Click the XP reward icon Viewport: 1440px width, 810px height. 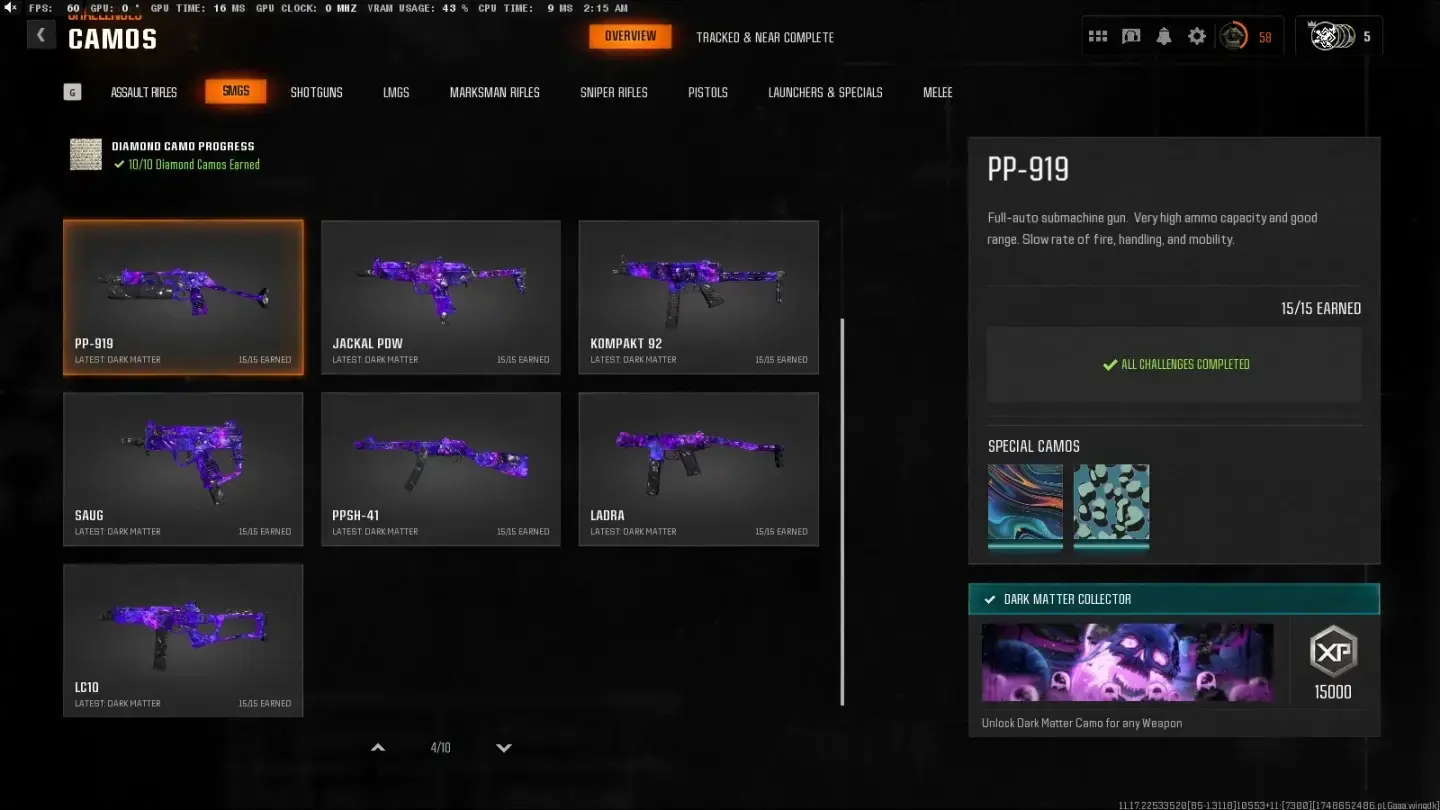1333,652
